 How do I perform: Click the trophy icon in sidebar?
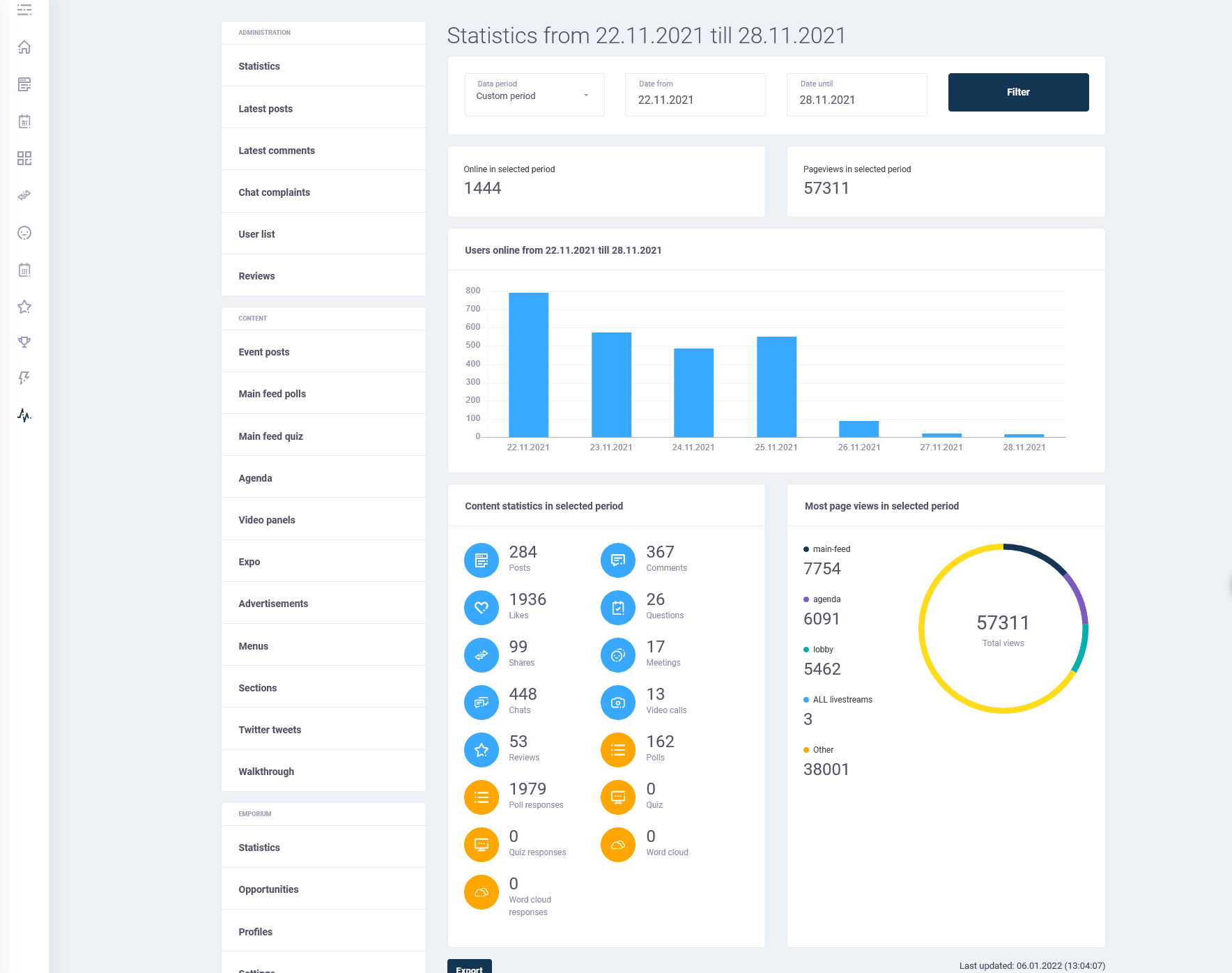(24, 342)
